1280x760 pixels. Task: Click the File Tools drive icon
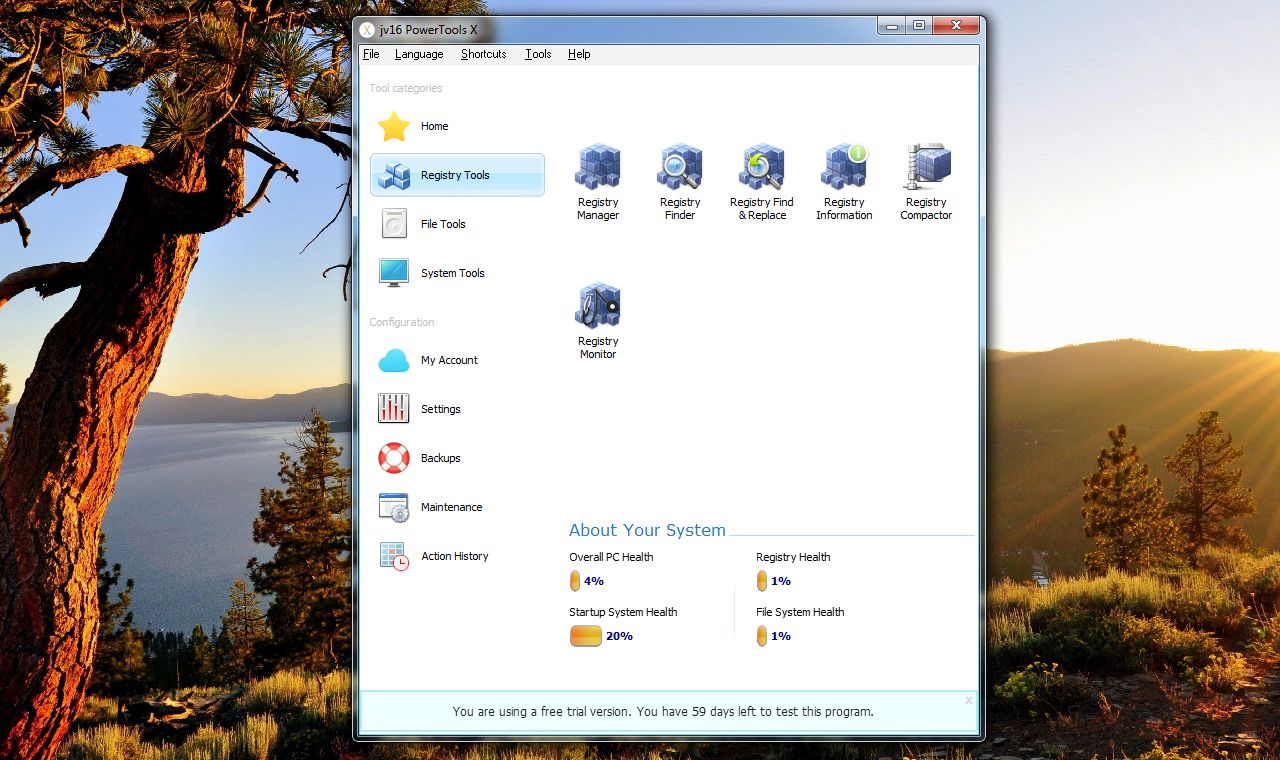click(x=394, y=224)
